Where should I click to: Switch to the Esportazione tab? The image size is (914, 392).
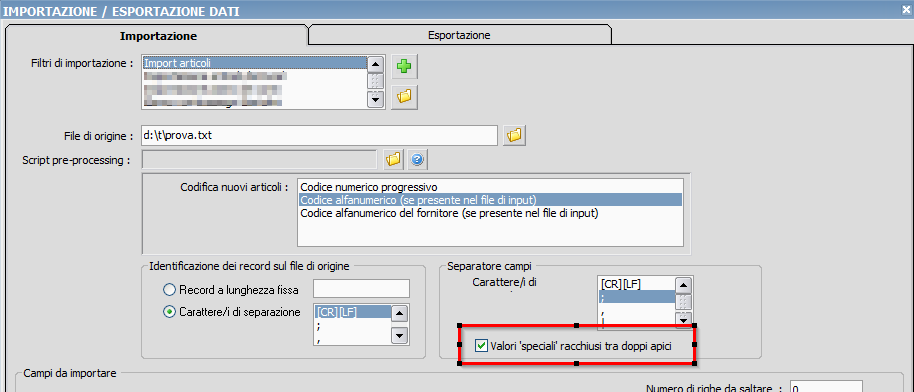459,35
